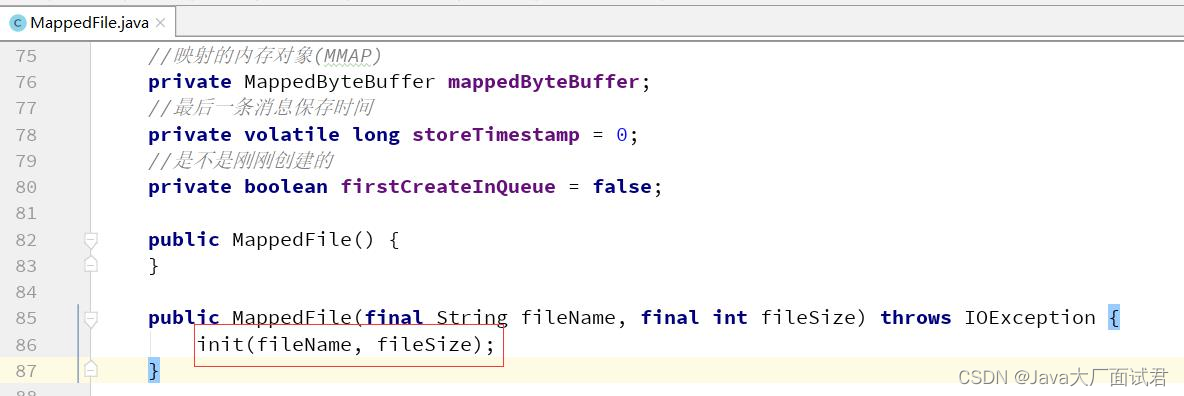Screen dimensions: 1184x396
Task: Click the Java class icon on MappedFile.java tab
Action: [17, 23]
